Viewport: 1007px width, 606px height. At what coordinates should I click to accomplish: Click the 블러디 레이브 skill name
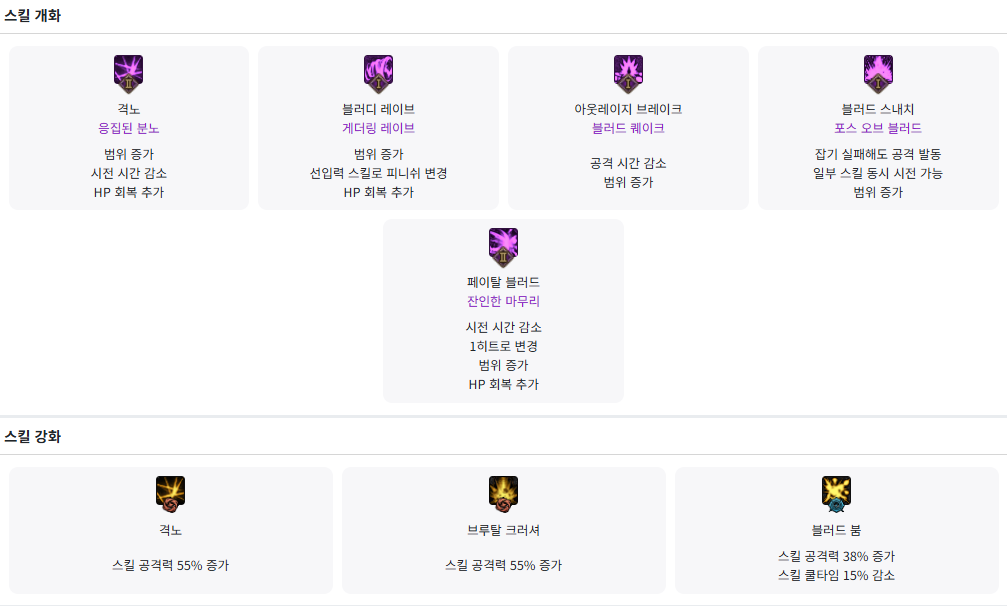tap(378, 109)
